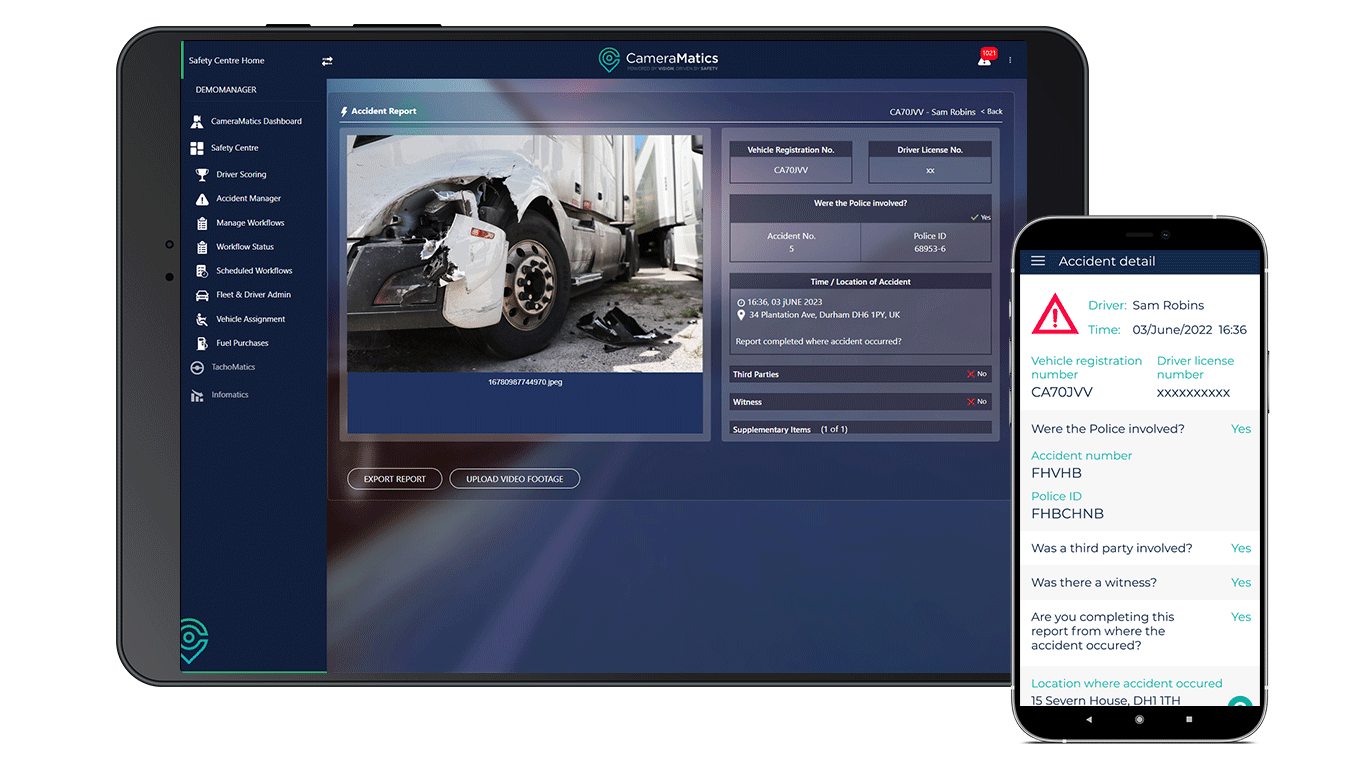Screen dimensions: 1366x768
Task: Click the 34 Plantation Ave address text
Action: click(824, 315)
